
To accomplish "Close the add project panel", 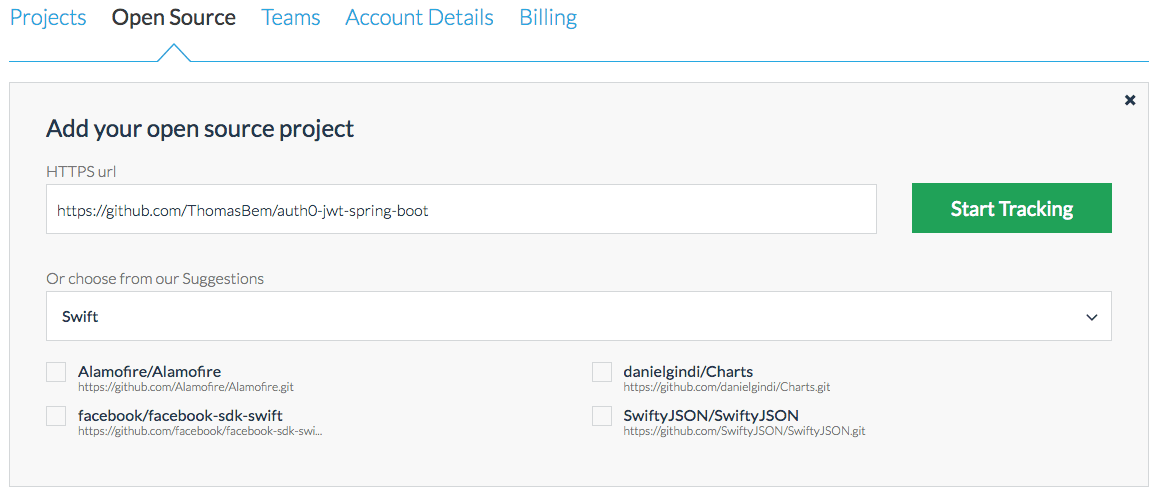I will tap(1130, 100).
